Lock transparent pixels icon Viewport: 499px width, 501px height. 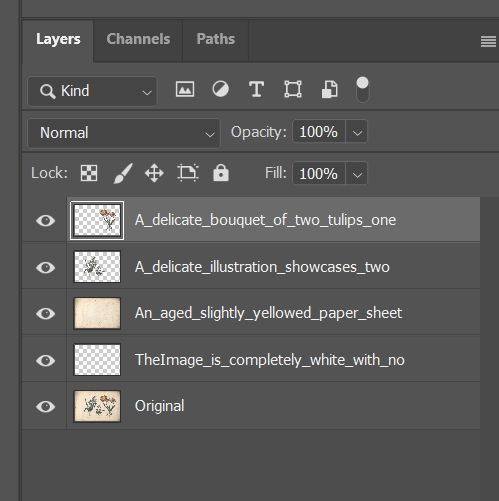point(89,173)
